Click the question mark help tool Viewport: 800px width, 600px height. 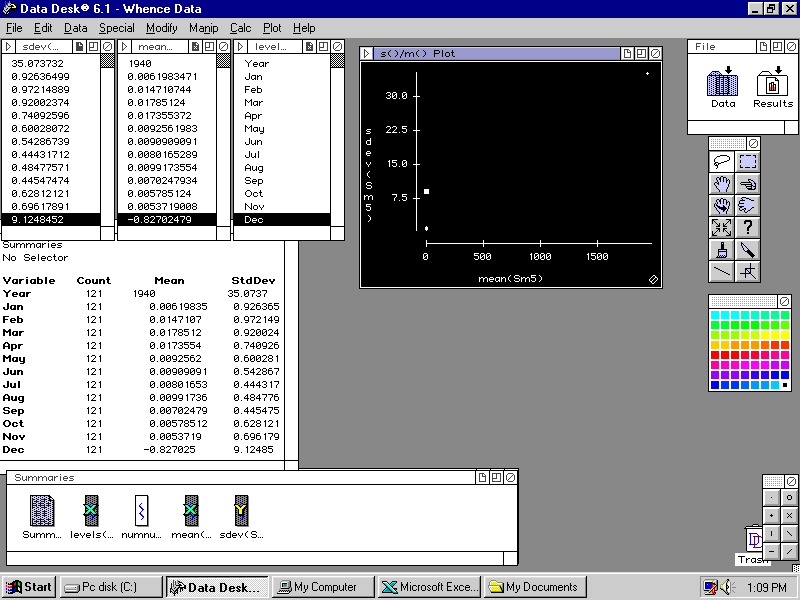pyautogui.click(x=747, y=227)
